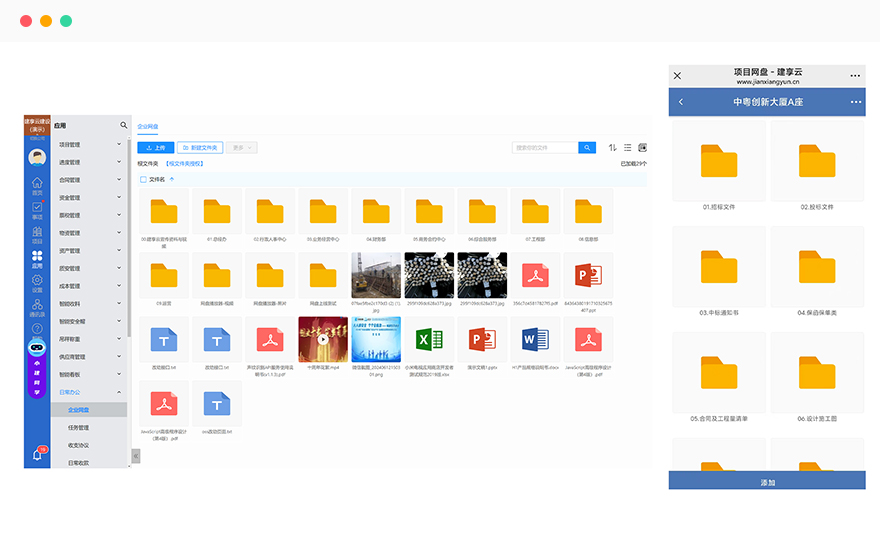Click the notification bell icon

click(x=37, y=454)
